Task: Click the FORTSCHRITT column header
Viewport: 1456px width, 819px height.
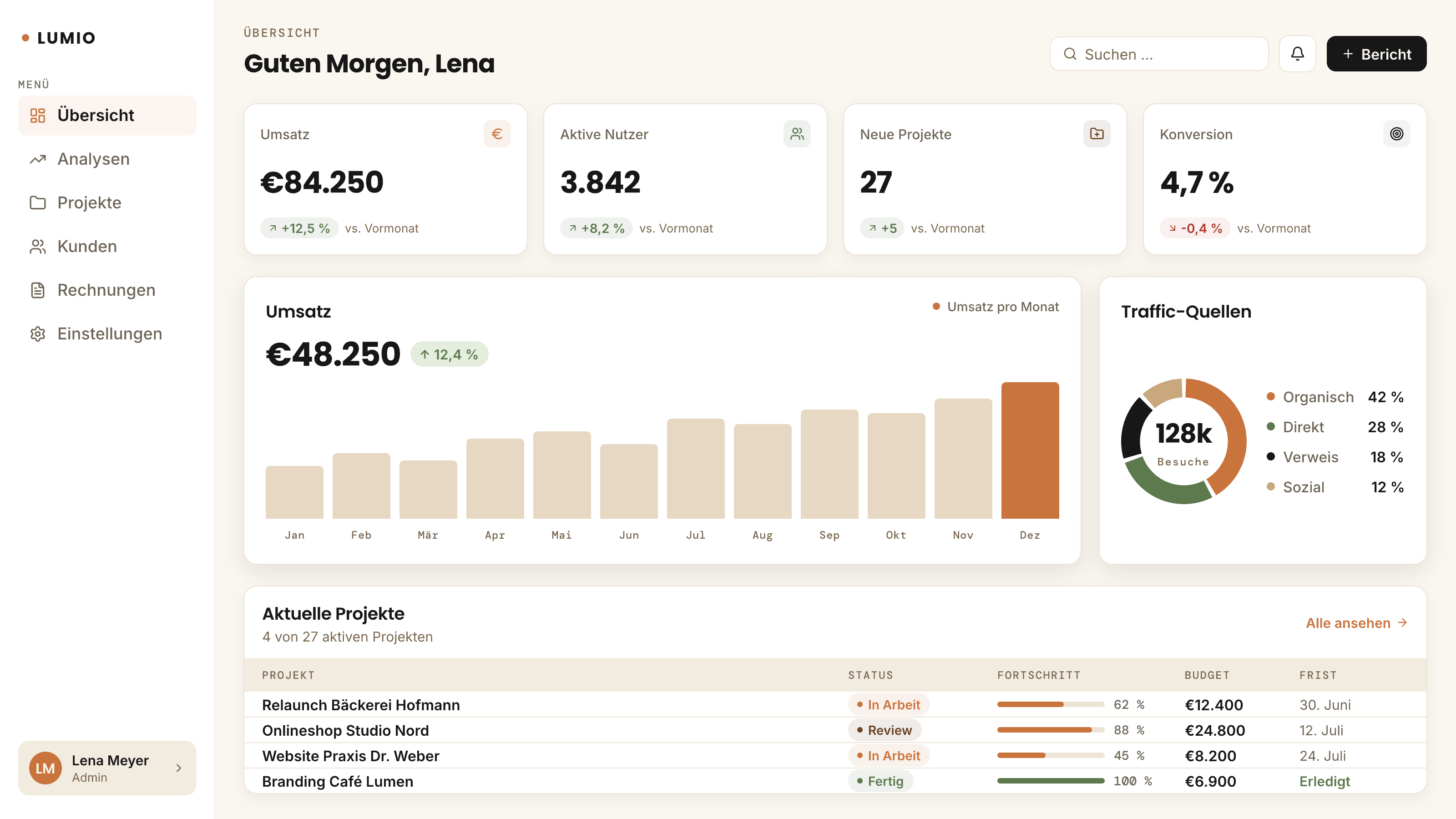Action: [1038, 675]
